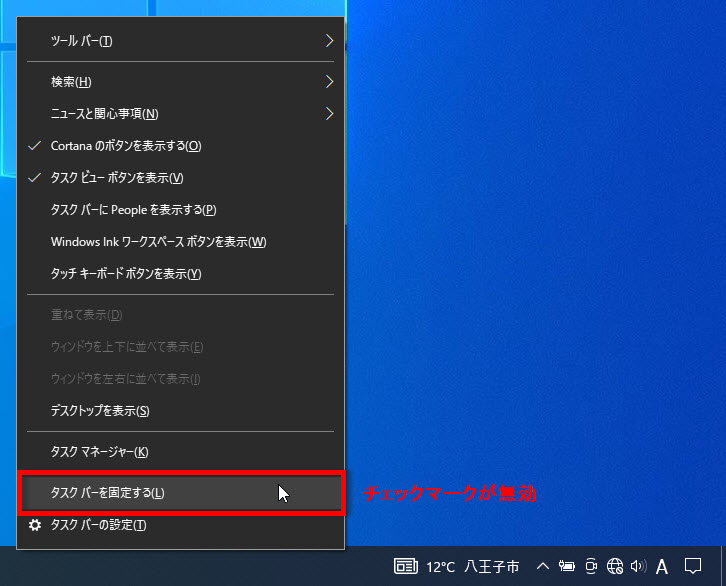726x586 pixels.
Task: Open the news and interests weather widget
Action: pyautogui.click(x=457, y=567)
